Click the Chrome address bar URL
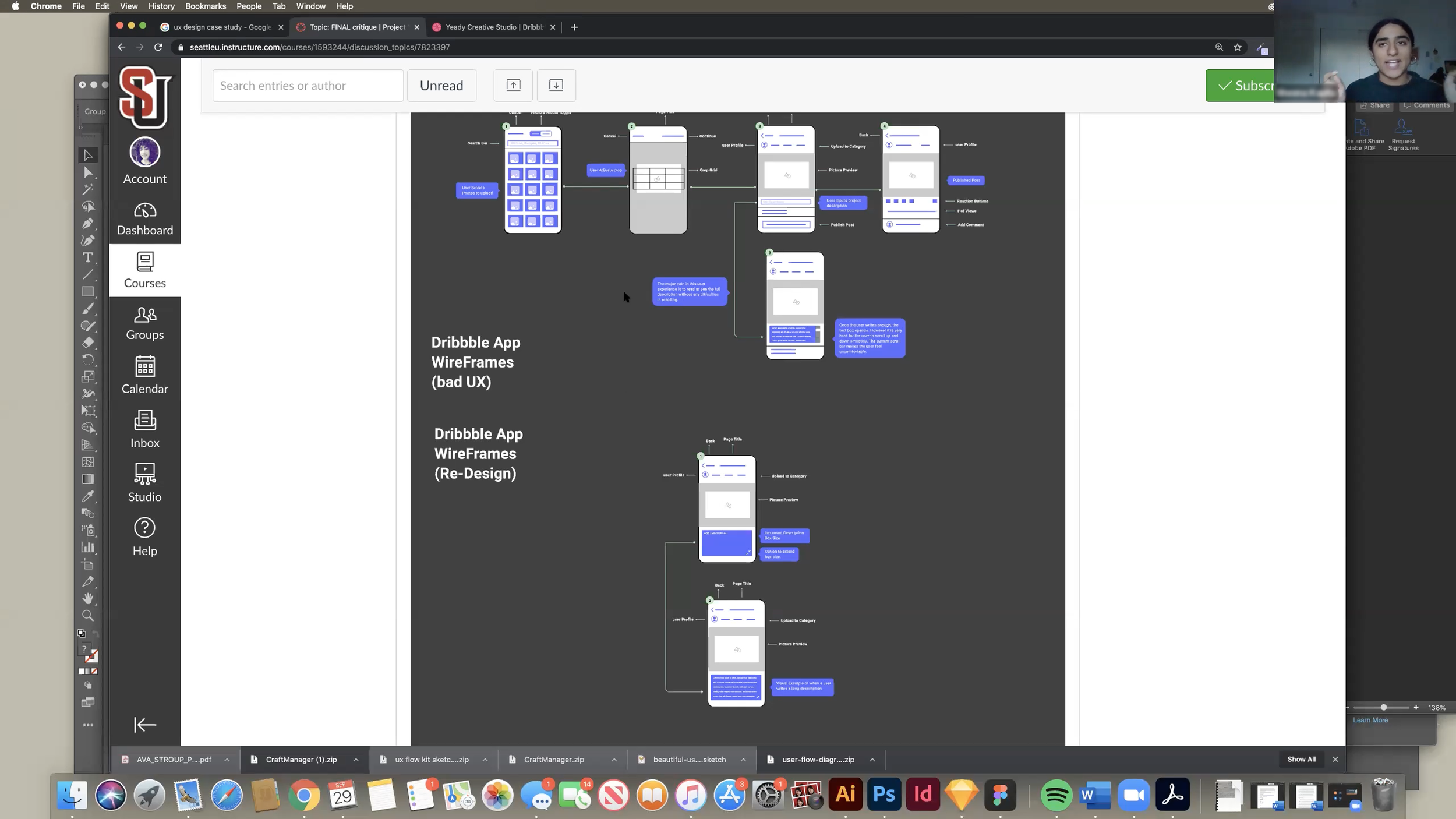 [320, 47]
